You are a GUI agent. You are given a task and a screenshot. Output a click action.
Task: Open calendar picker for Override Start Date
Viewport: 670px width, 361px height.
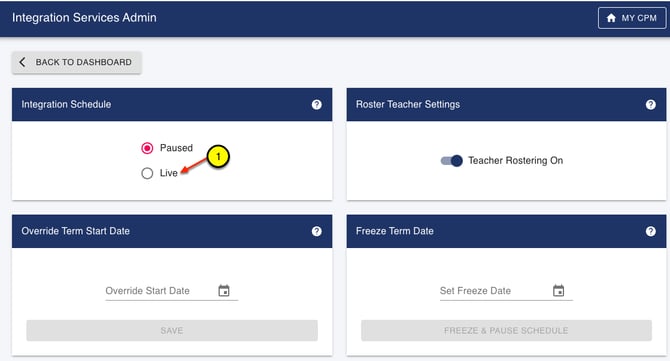pyautogui.click(x=224, y=291)
